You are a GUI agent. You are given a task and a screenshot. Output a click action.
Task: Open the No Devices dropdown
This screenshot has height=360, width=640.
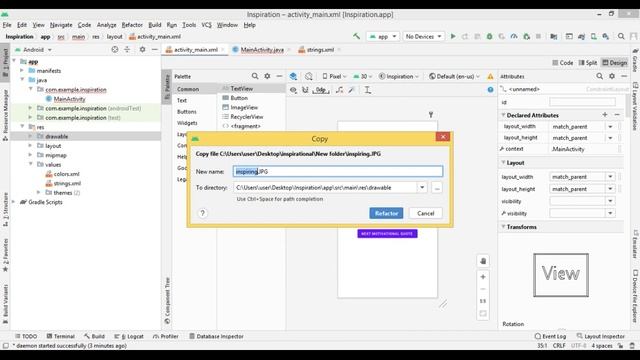(423, 36)
